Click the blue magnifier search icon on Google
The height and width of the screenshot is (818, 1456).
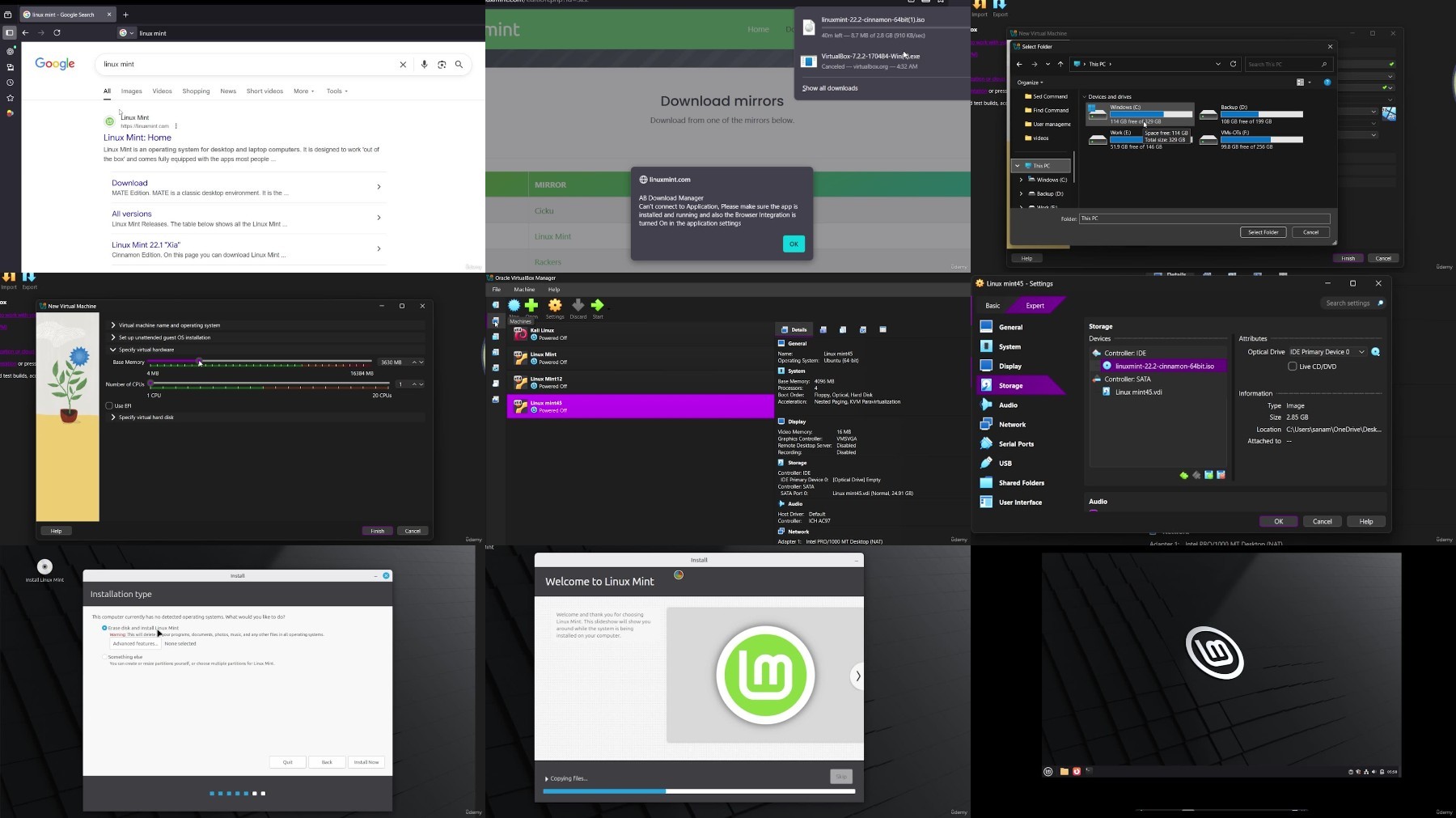[x=459, y=65]
